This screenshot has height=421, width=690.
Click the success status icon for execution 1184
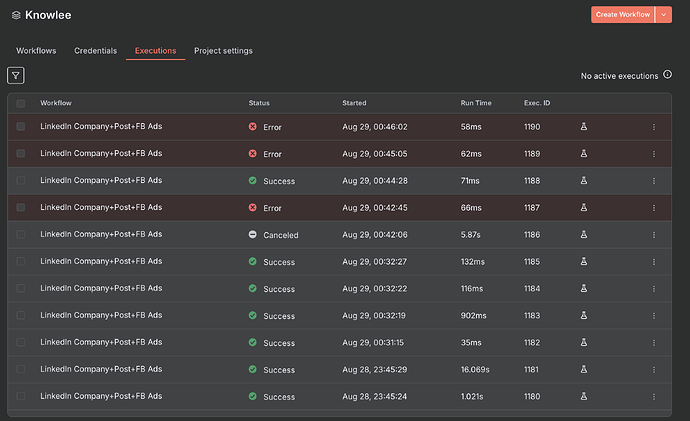[253, 288]
